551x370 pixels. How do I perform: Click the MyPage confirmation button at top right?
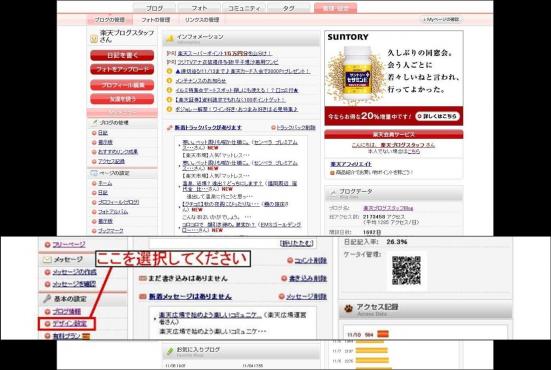coord(441,20)
